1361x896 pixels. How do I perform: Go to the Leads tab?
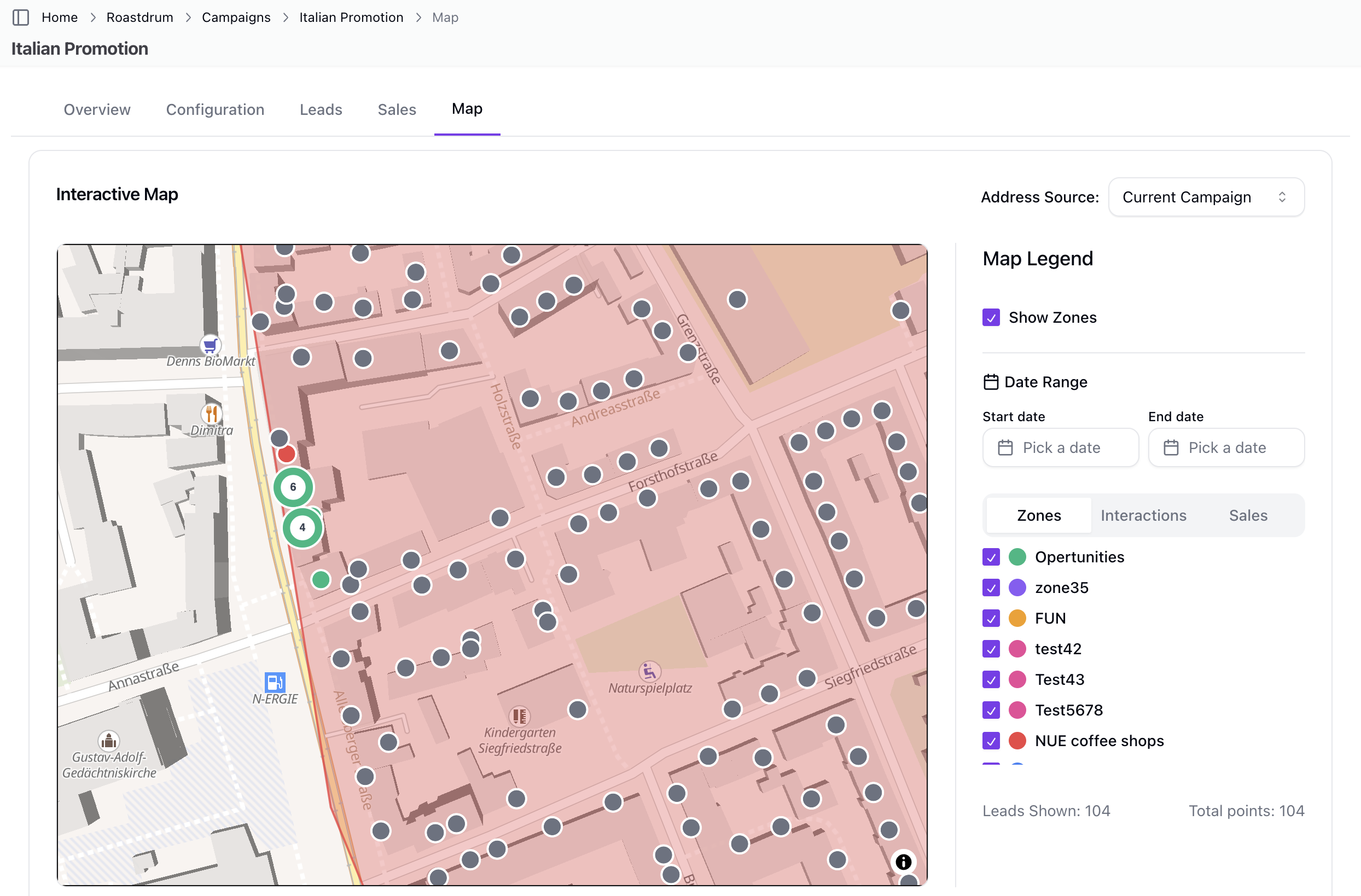[321, 109]
